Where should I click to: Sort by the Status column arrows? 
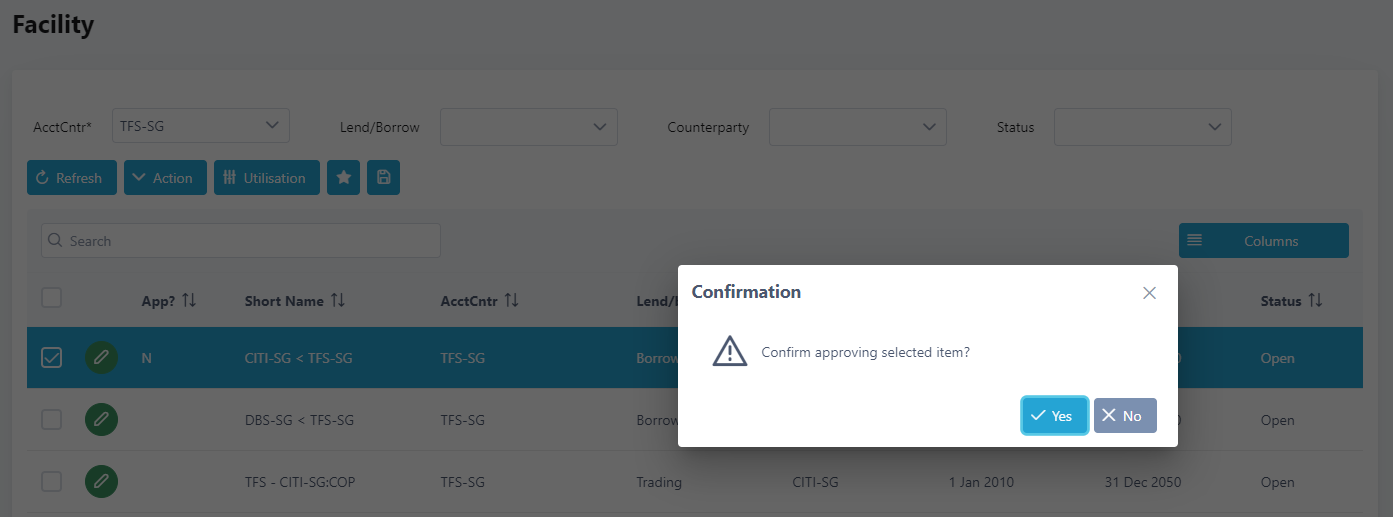(1315, 301)
